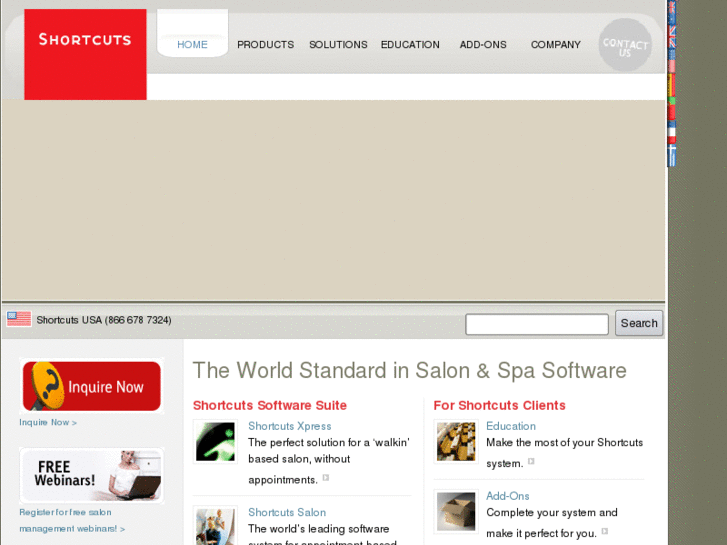Click the Shortcuts Salon thumbnail icon
Screen dimensions: 727x545
pos(215,526)
